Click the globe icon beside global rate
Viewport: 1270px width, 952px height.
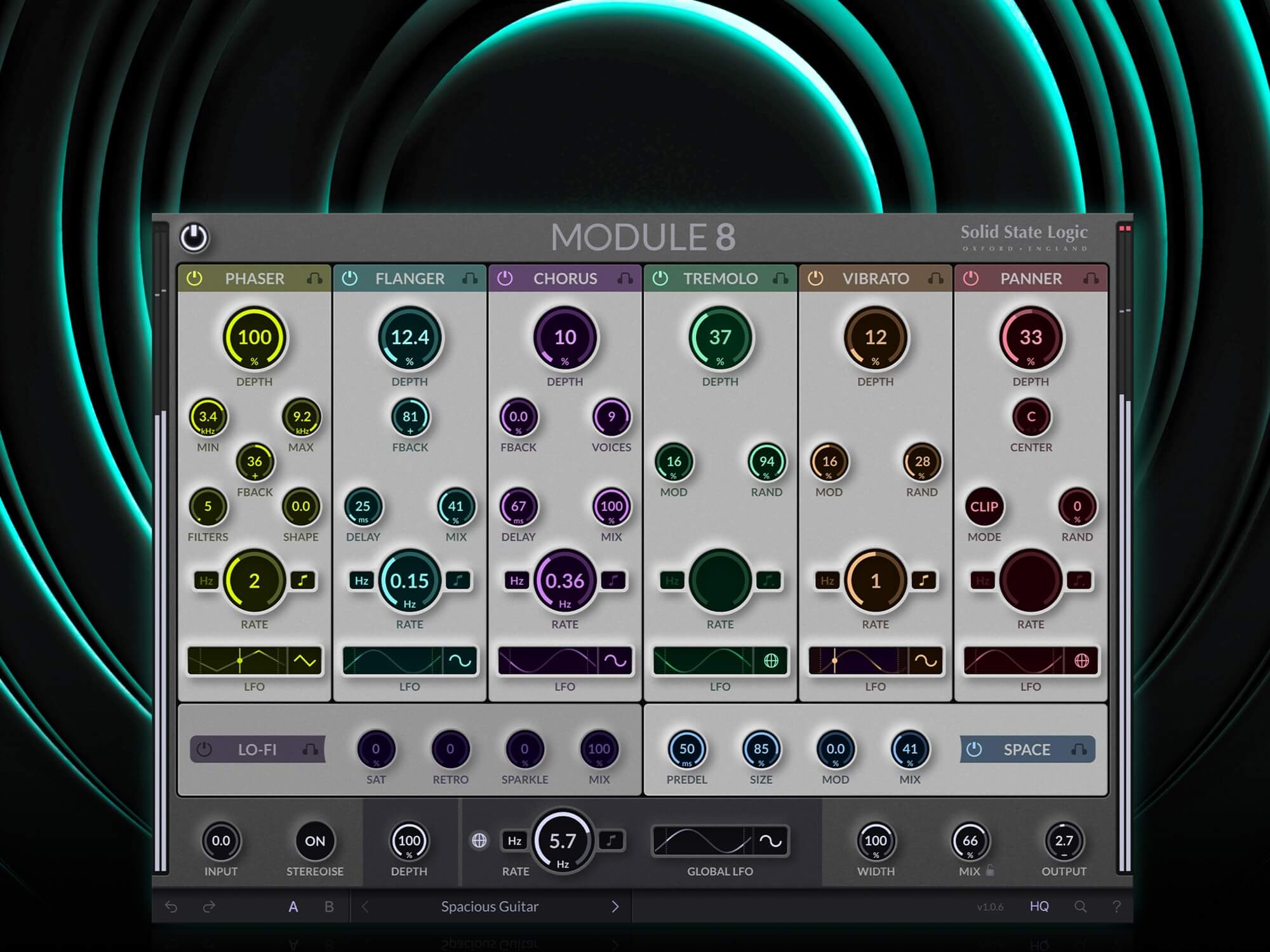[x=479, y=841]
